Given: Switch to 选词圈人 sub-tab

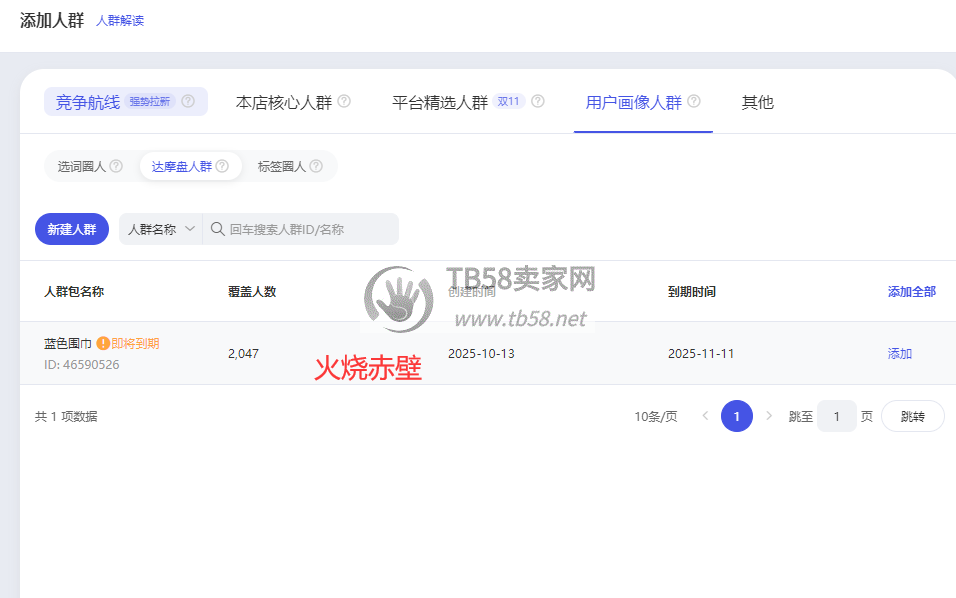Looking at the screenshot, I should tap(81, 167).
